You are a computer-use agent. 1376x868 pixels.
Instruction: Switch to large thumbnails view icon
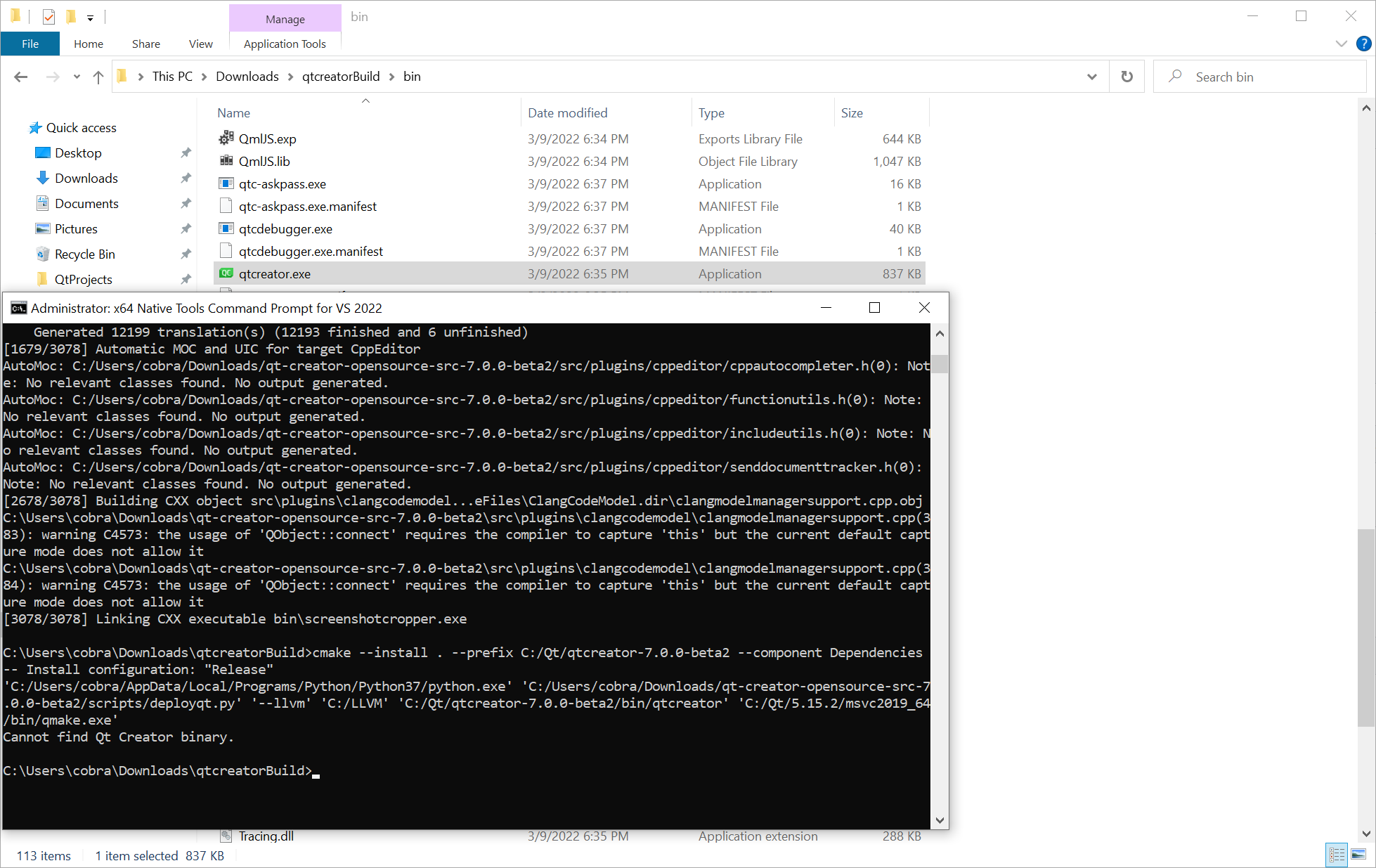click(x=1358, y=855)
